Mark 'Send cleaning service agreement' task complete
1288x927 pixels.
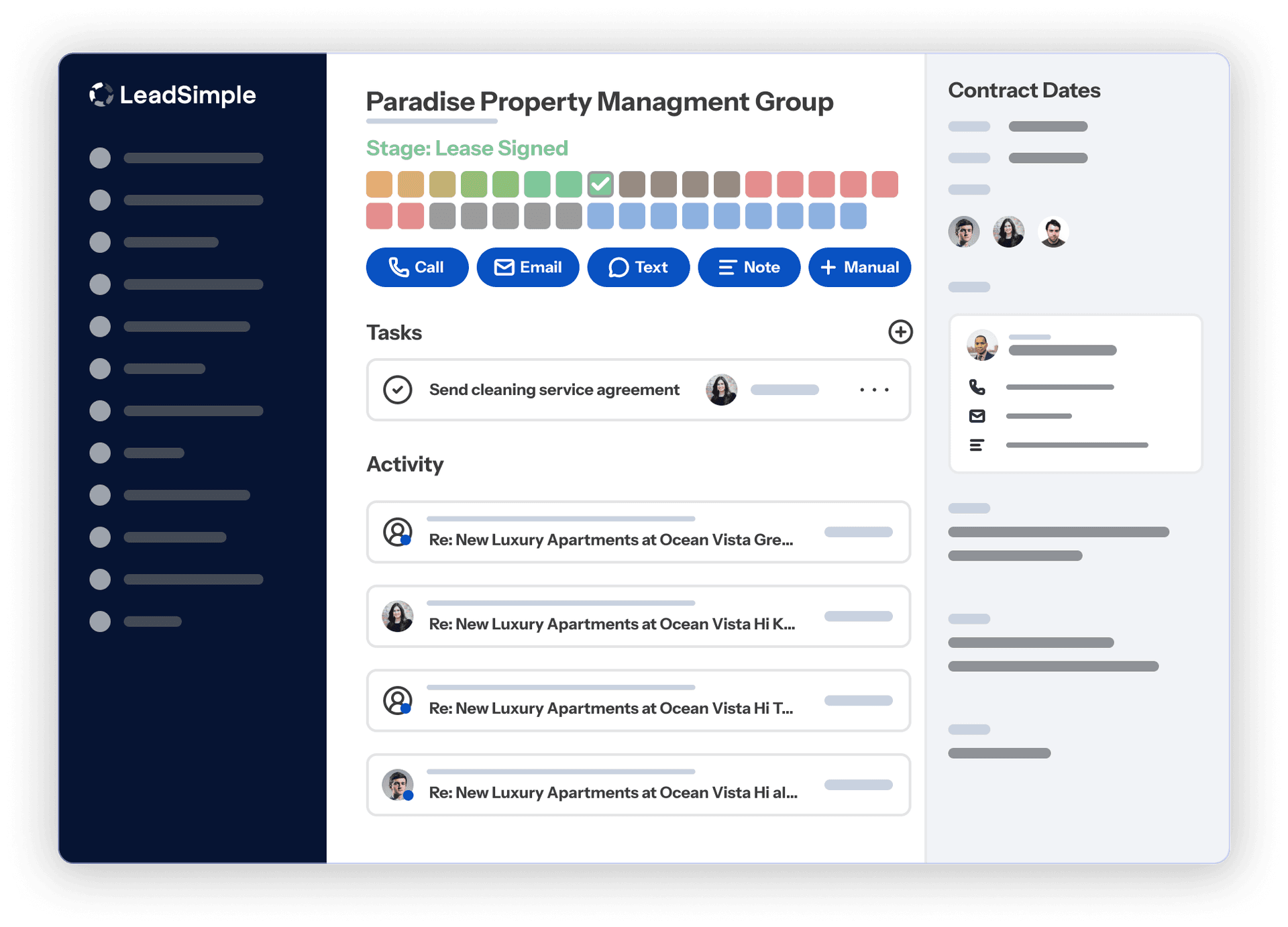tap(398, 389)
